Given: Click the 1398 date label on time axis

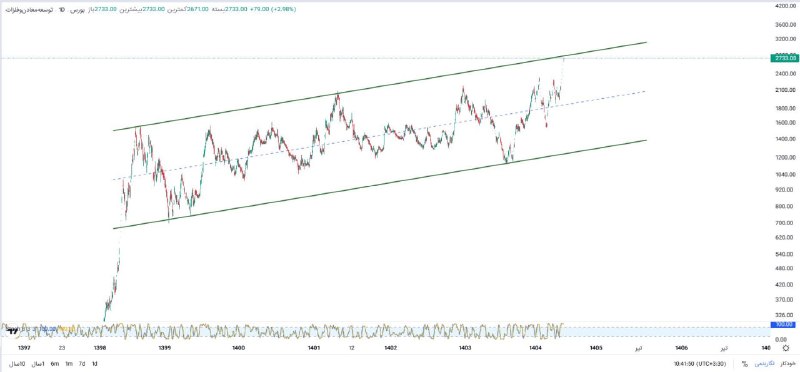Looking at the screenshot, I should pos(100,348).
